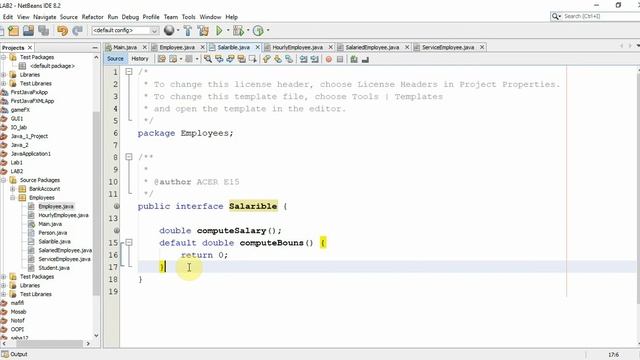Screen dimensions: 640x360
Task: Open the Tools menu
Action: point(189,17)
